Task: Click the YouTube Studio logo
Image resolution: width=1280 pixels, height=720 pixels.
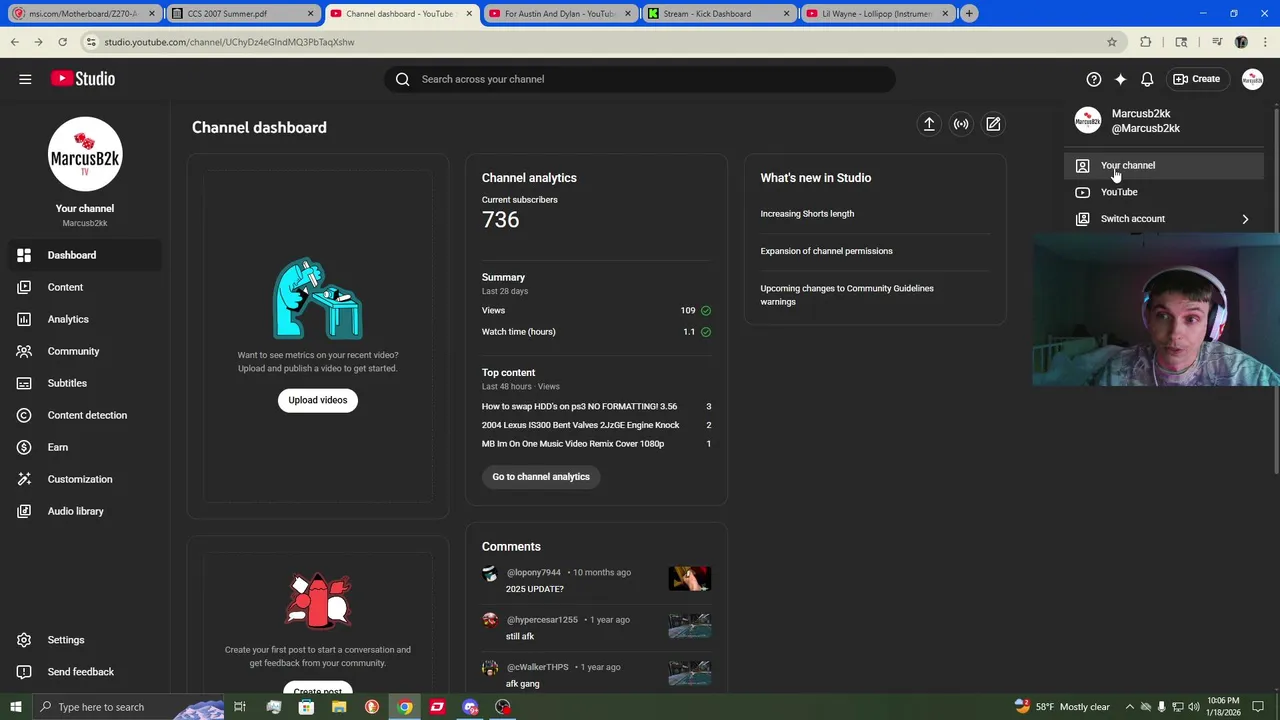Action: click(x=83, y=79)
